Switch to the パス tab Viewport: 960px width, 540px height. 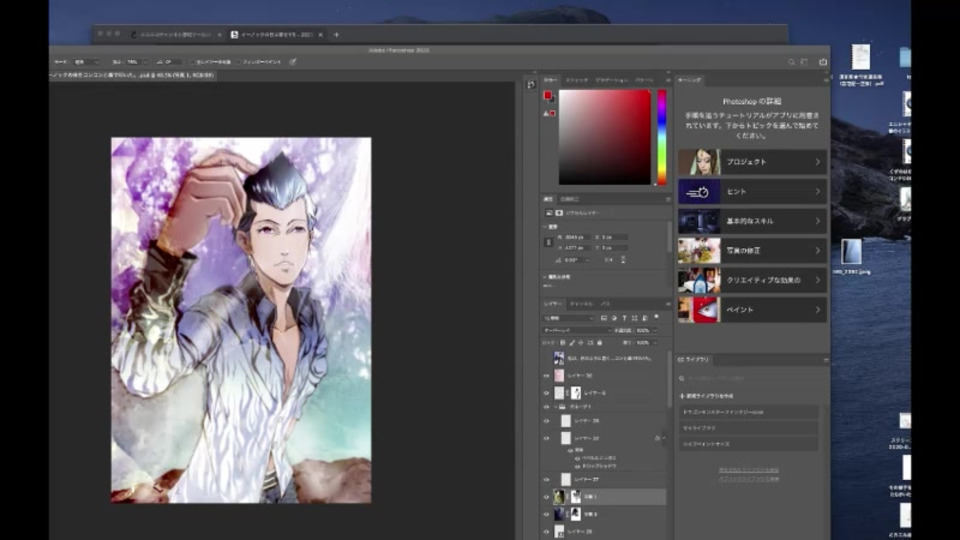click(x=605, y=304)
